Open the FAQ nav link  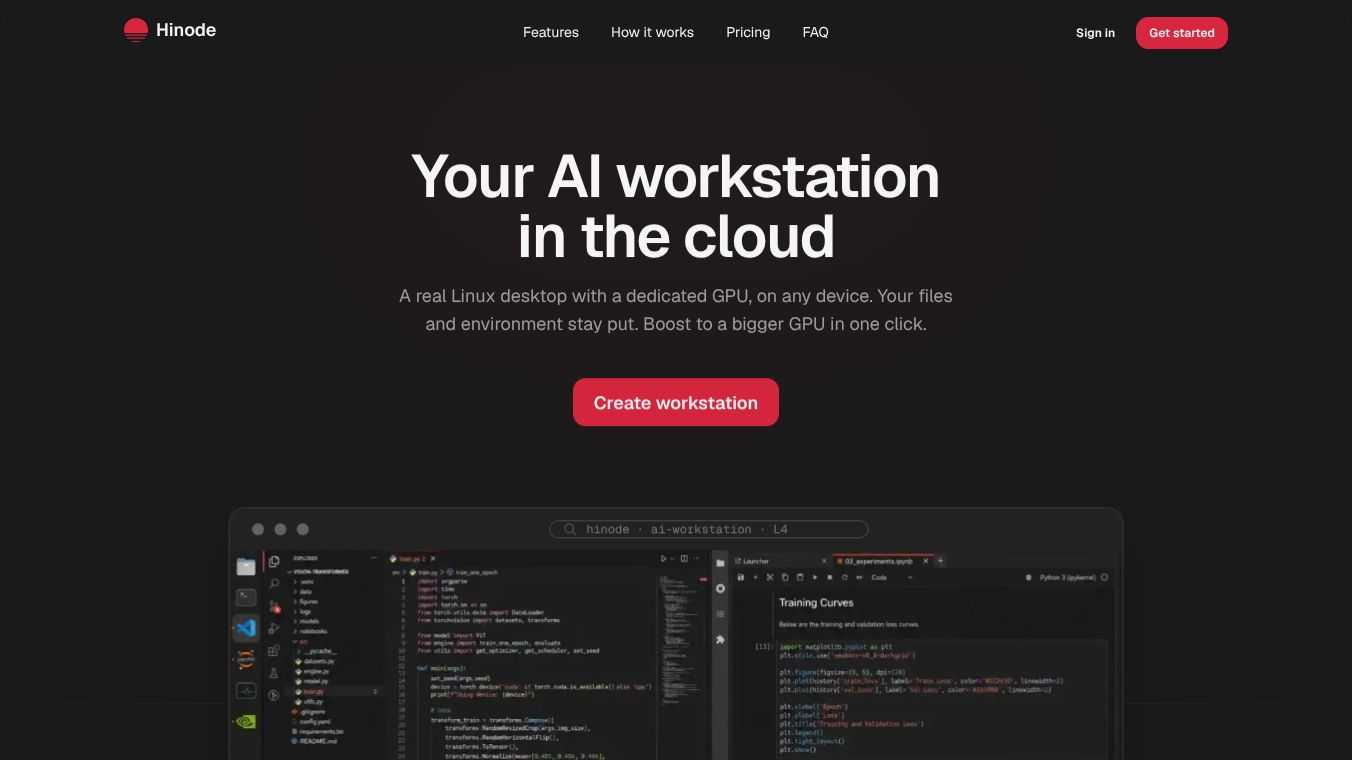pos(815,32)
